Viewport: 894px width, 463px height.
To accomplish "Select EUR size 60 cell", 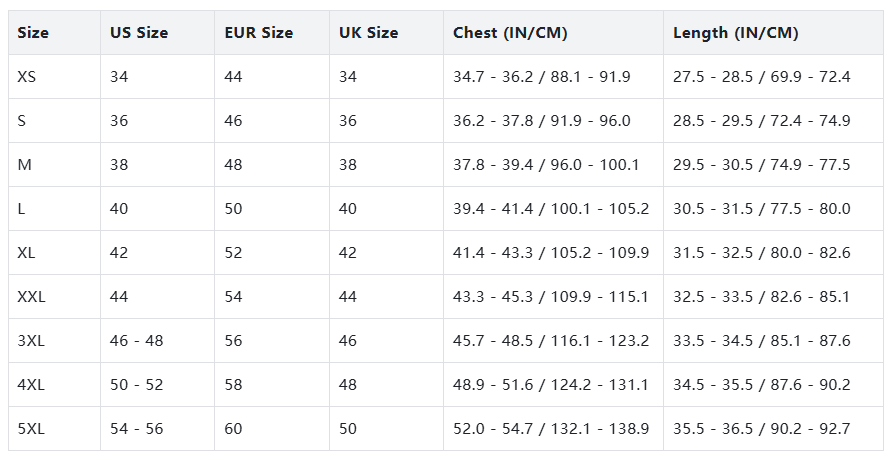I will (234, 429).
